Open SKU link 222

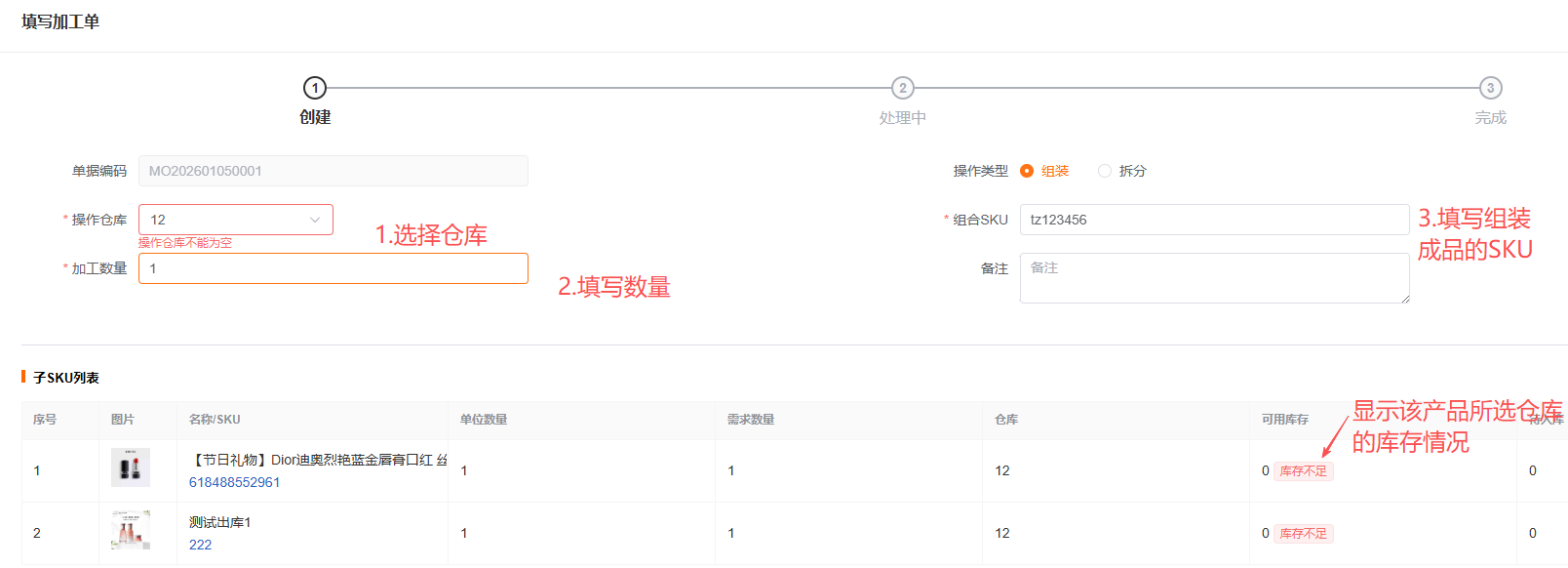point(200,545)
